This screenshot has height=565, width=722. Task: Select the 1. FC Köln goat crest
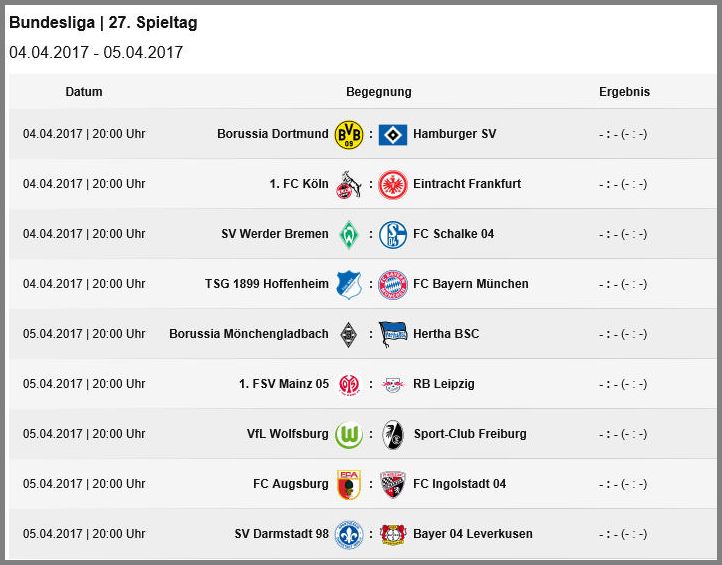(x=349, y=185)
